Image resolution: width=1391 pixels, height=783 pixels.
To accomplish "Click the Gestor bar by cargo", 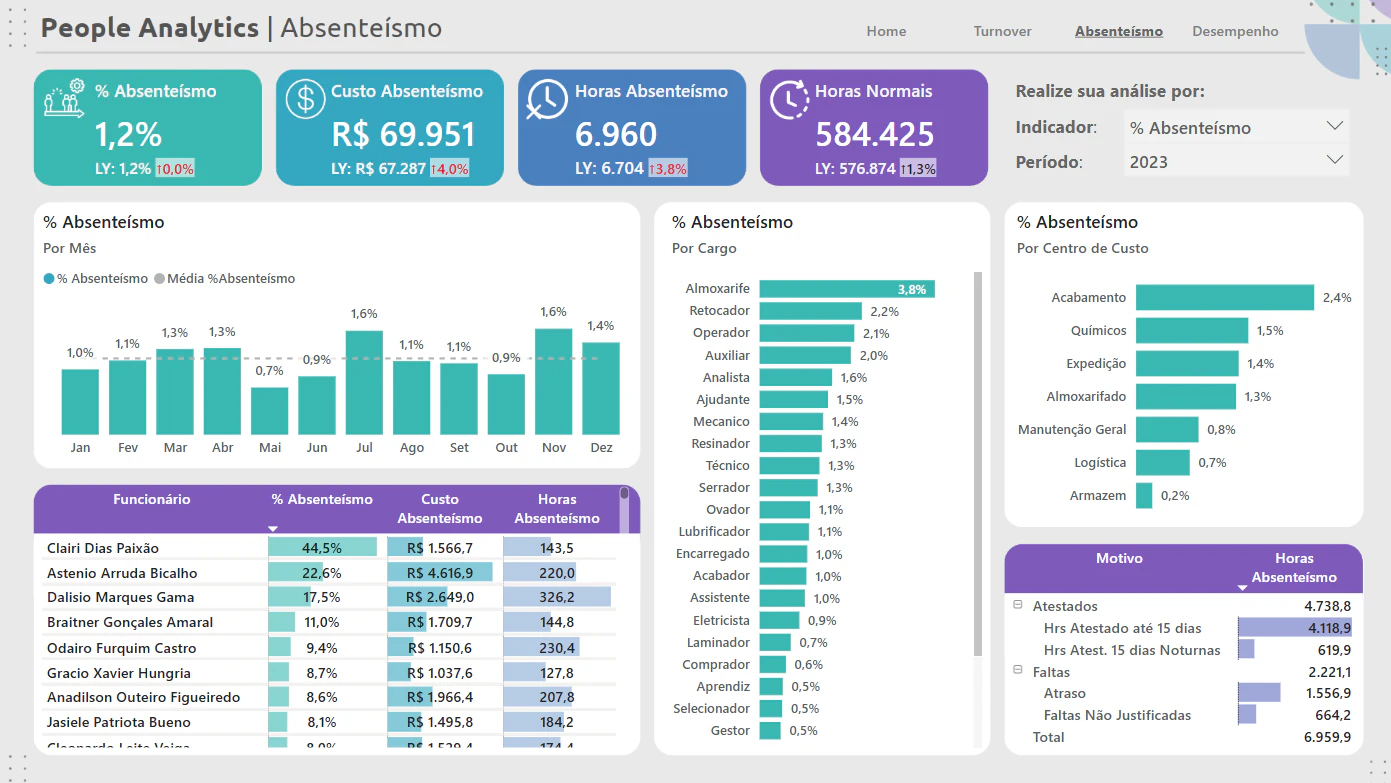I will click(770, 730).
